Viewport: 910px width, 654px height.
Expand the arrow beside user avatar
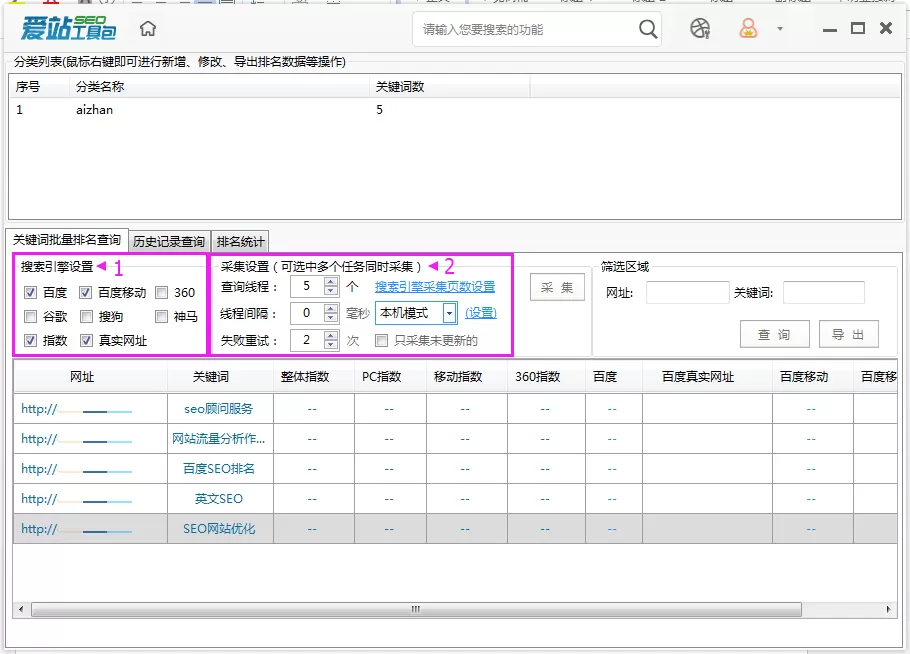[780, 28]
